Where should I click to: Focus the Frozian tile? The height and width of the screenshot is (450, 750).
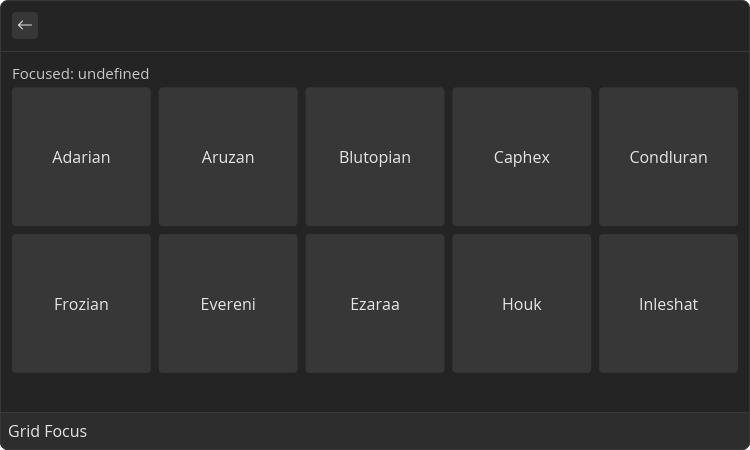click(81, 303)
